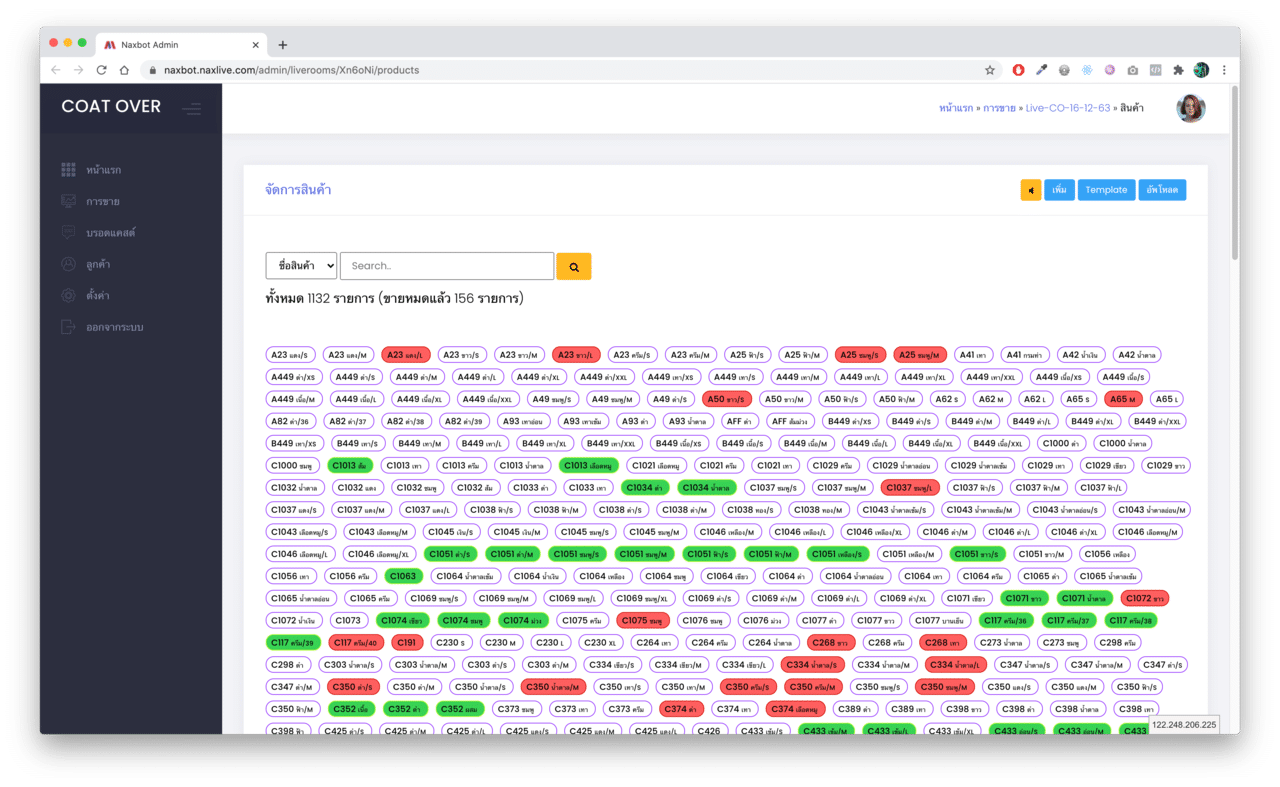Screen dimensions: 1280x787
Task: Click the browser address bar URL
Action: [x=291, y=70]
